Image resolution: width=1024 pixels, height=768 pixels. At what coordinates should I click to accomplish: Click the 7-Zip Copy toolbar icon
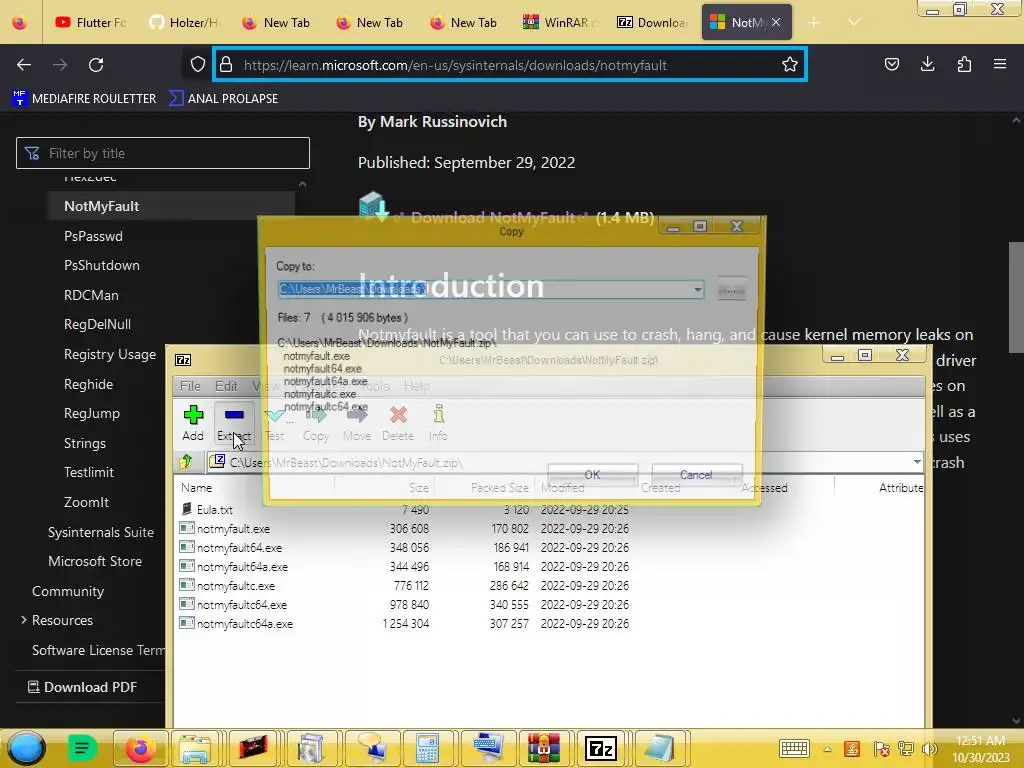click(x=316, y=423)
